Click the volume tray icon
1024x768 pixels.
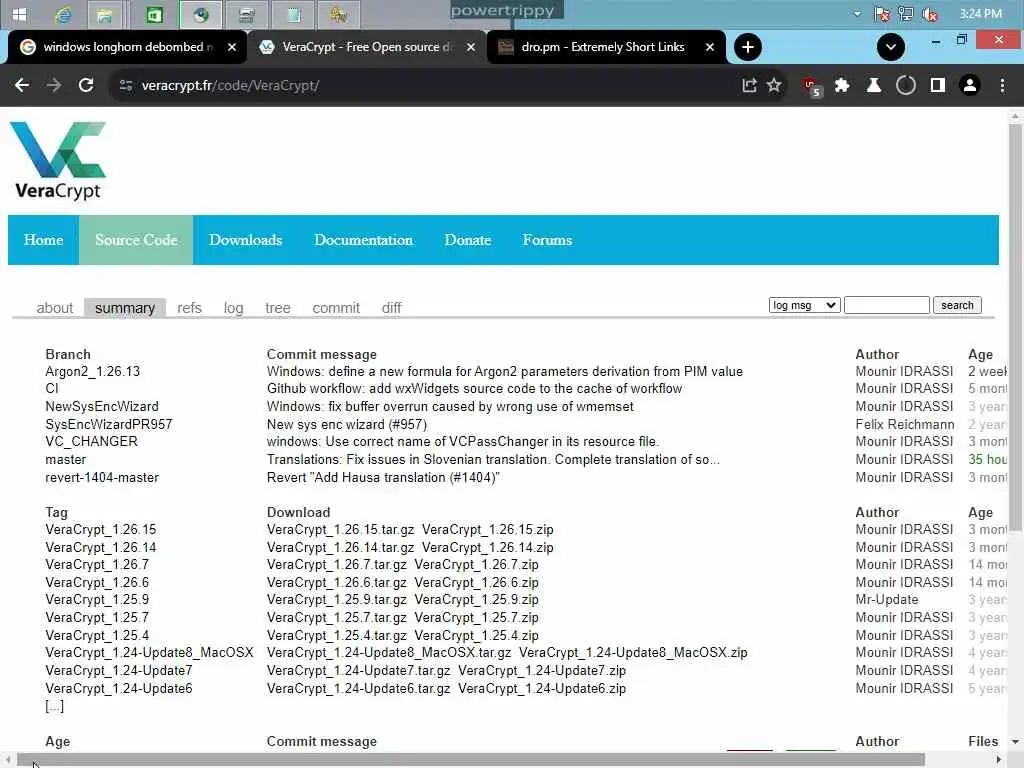click(x=930, y=14)
